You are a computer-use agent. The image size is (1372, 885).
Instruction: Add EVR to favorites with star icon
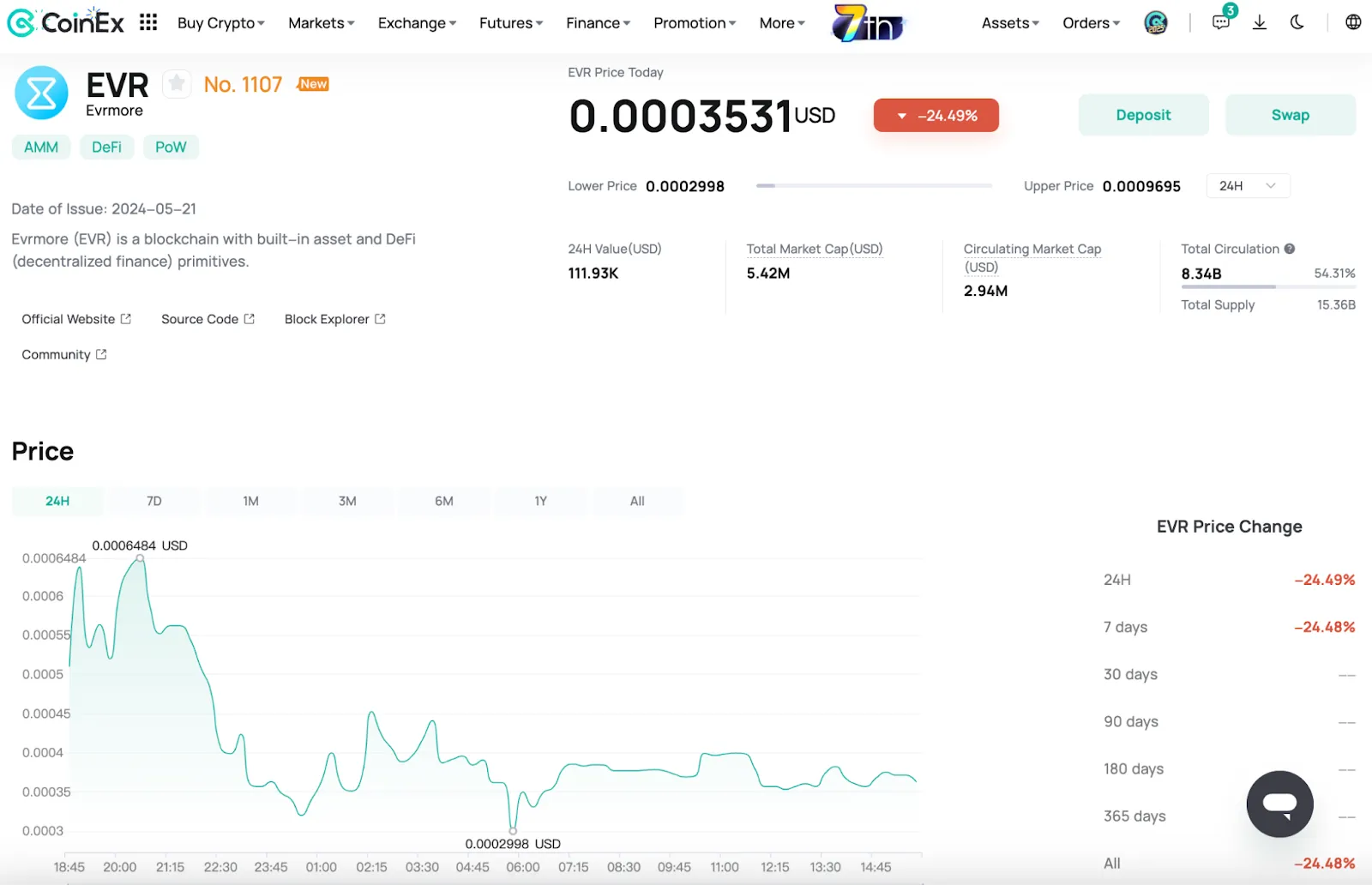[177, 83]
